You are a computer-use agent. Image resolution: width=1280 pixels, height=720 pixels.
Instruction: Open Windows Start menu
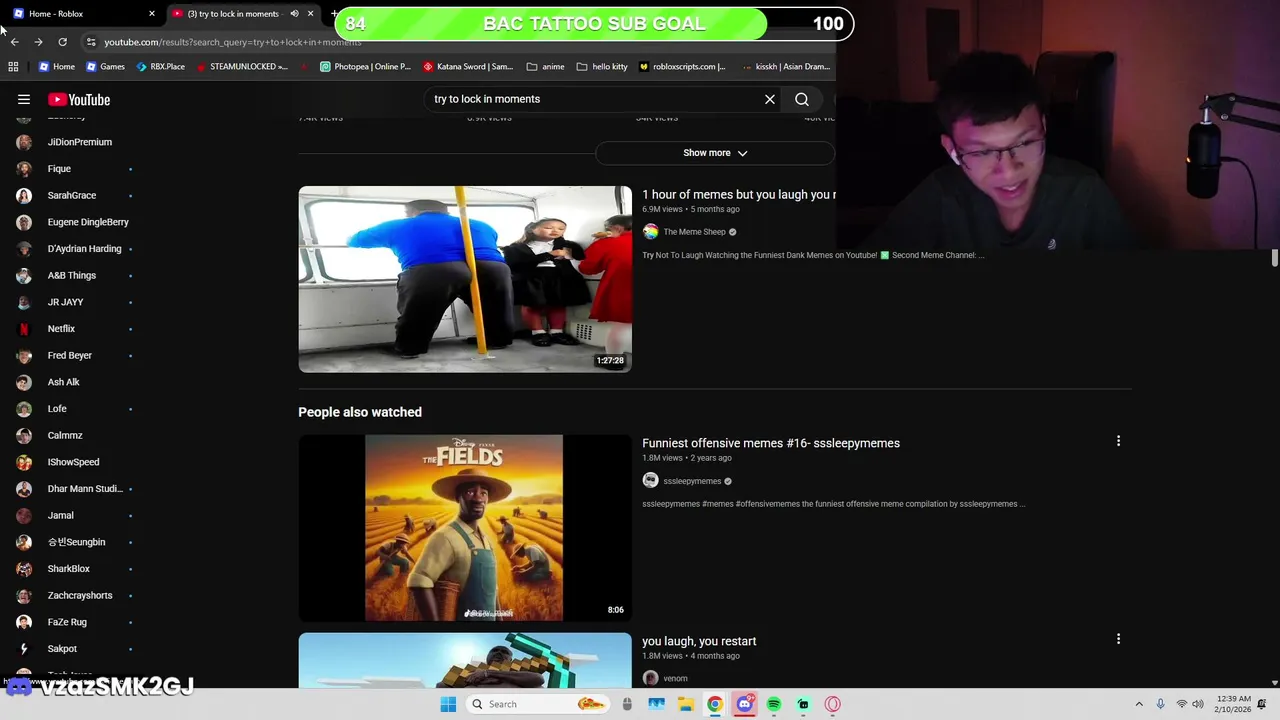tap(448, 704)
